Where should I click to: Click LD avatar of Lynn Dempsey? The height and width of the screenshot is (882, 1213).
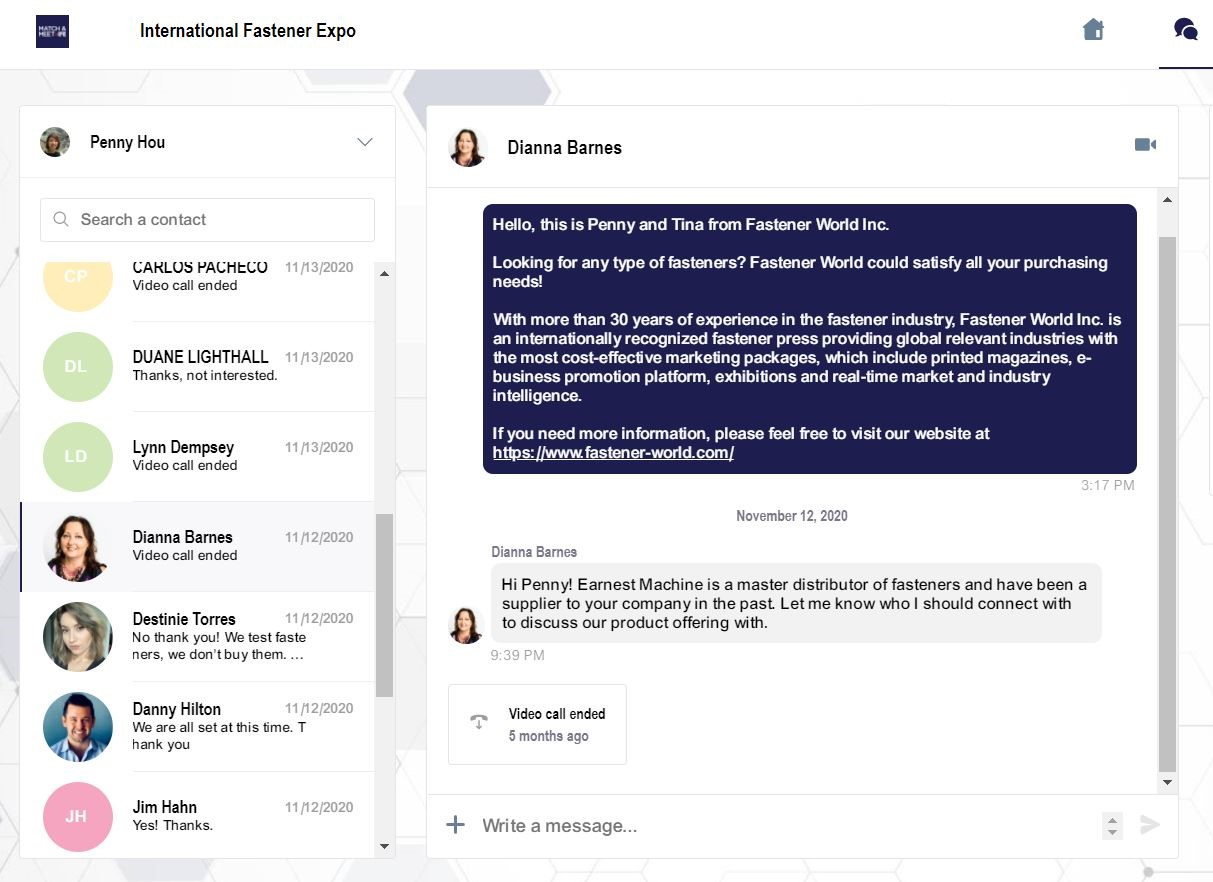click(77, 456)
